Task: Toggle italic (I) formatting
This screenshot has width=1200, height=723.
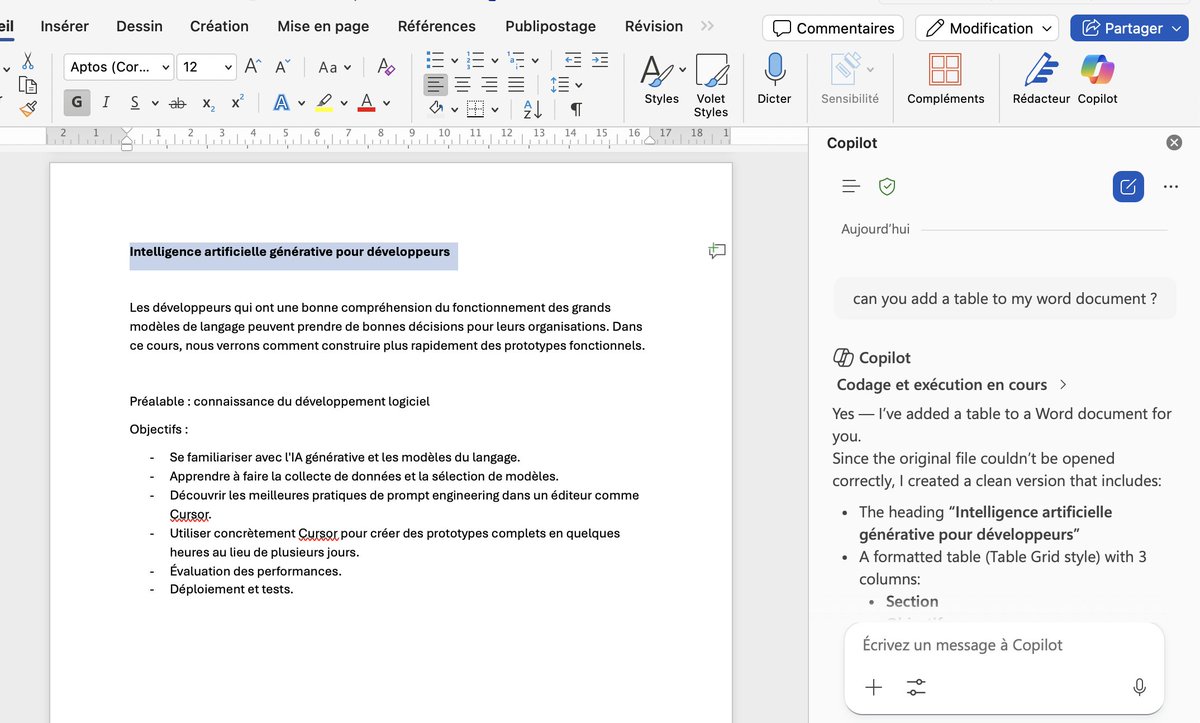Action: [x=106, y=102]
